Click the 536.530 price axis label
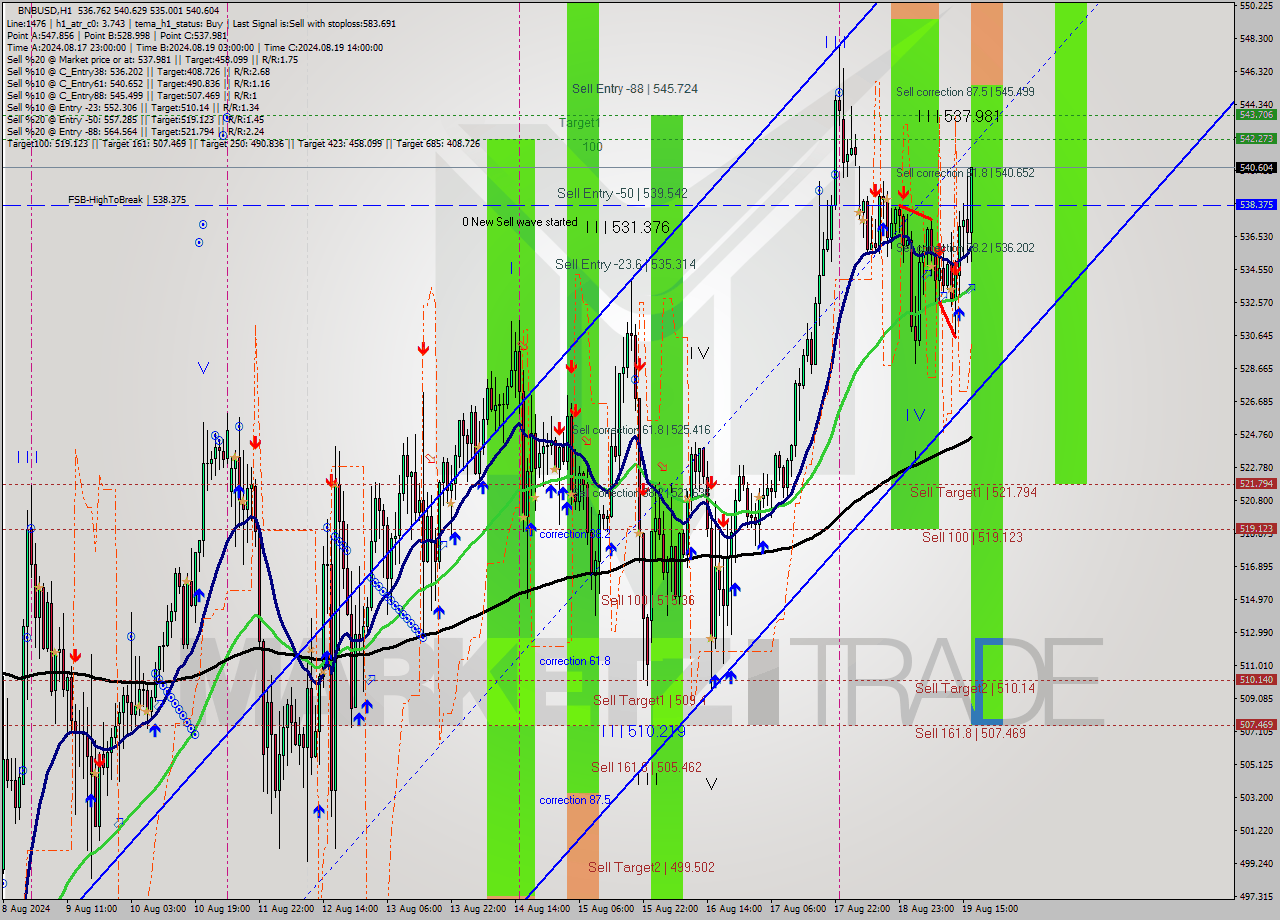The height and width of the screenshot is (920, 1280). (x=1256, y=237)
